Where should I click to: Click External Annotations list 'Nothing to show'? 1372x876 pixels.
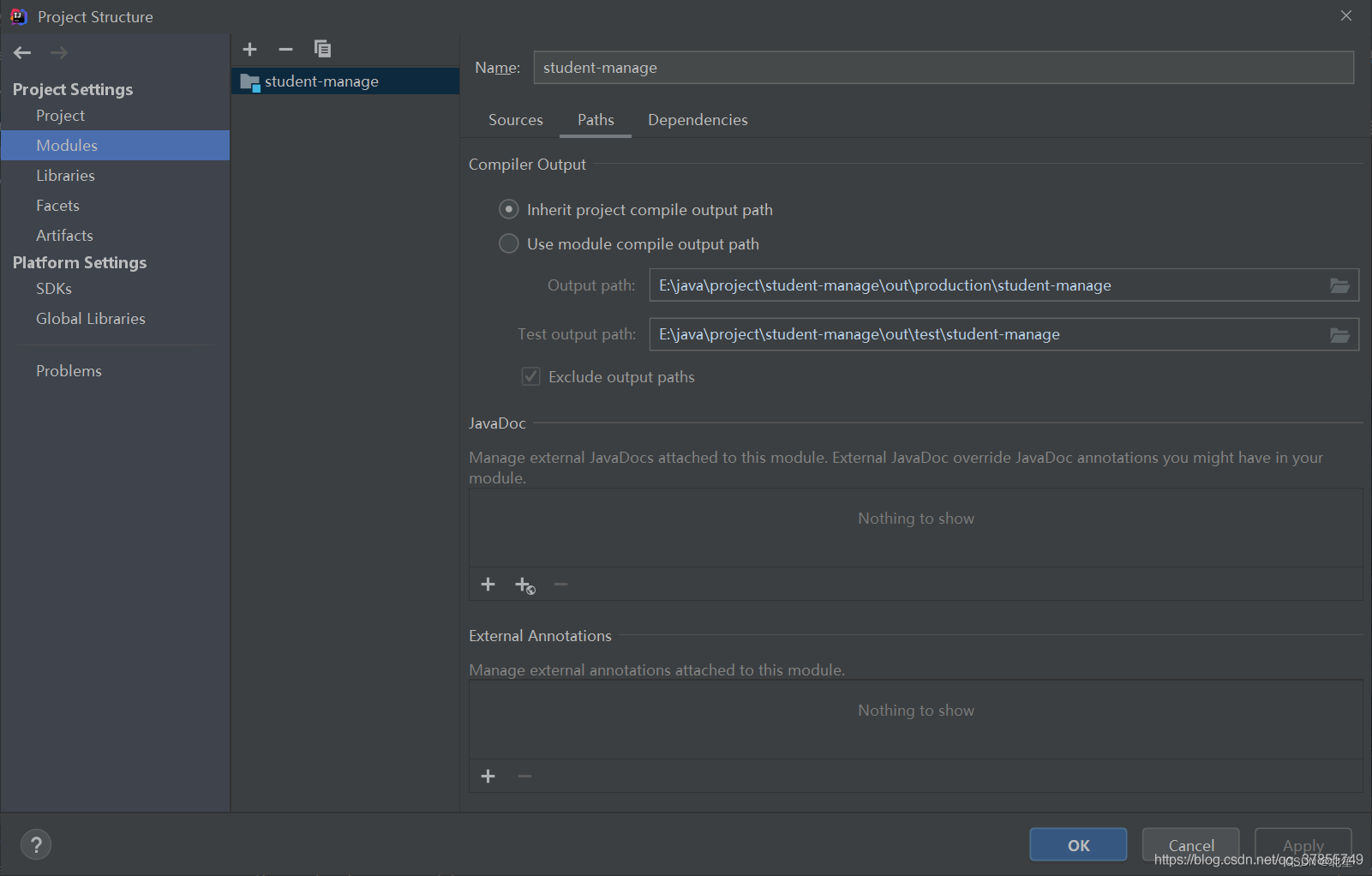click(x=916, y=711)
